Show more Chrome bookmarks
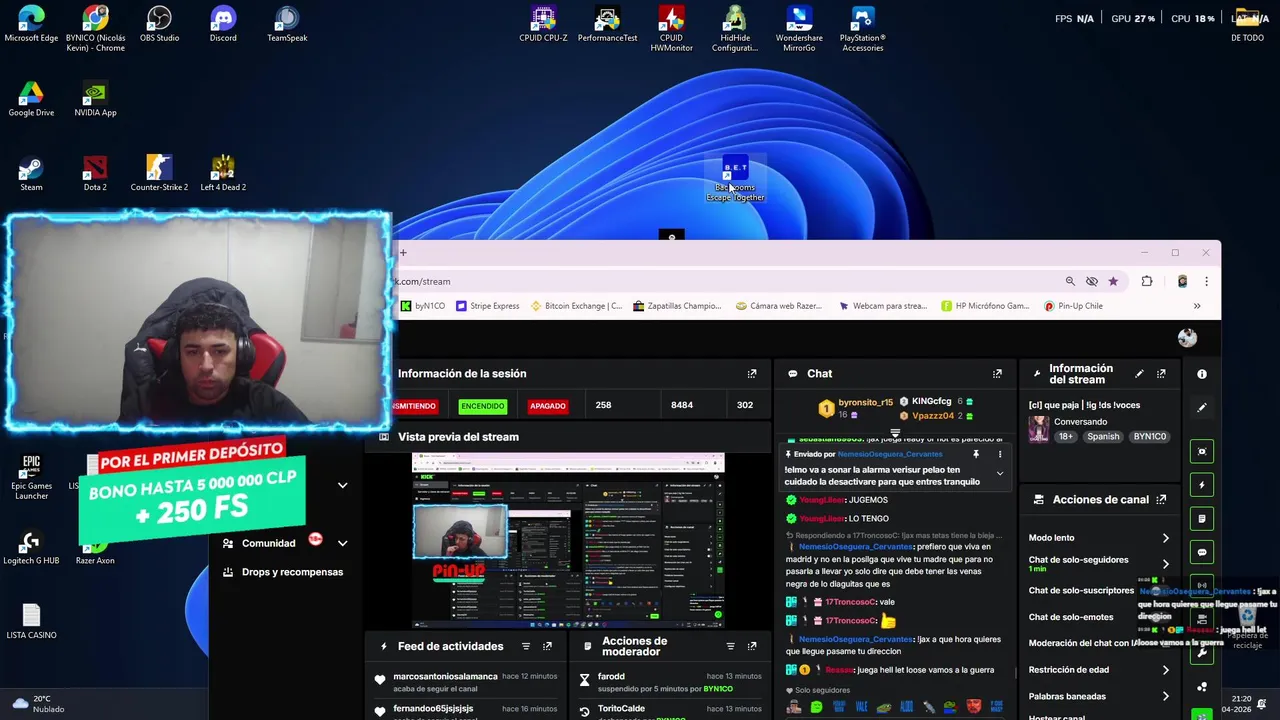 coord(1197,306)
